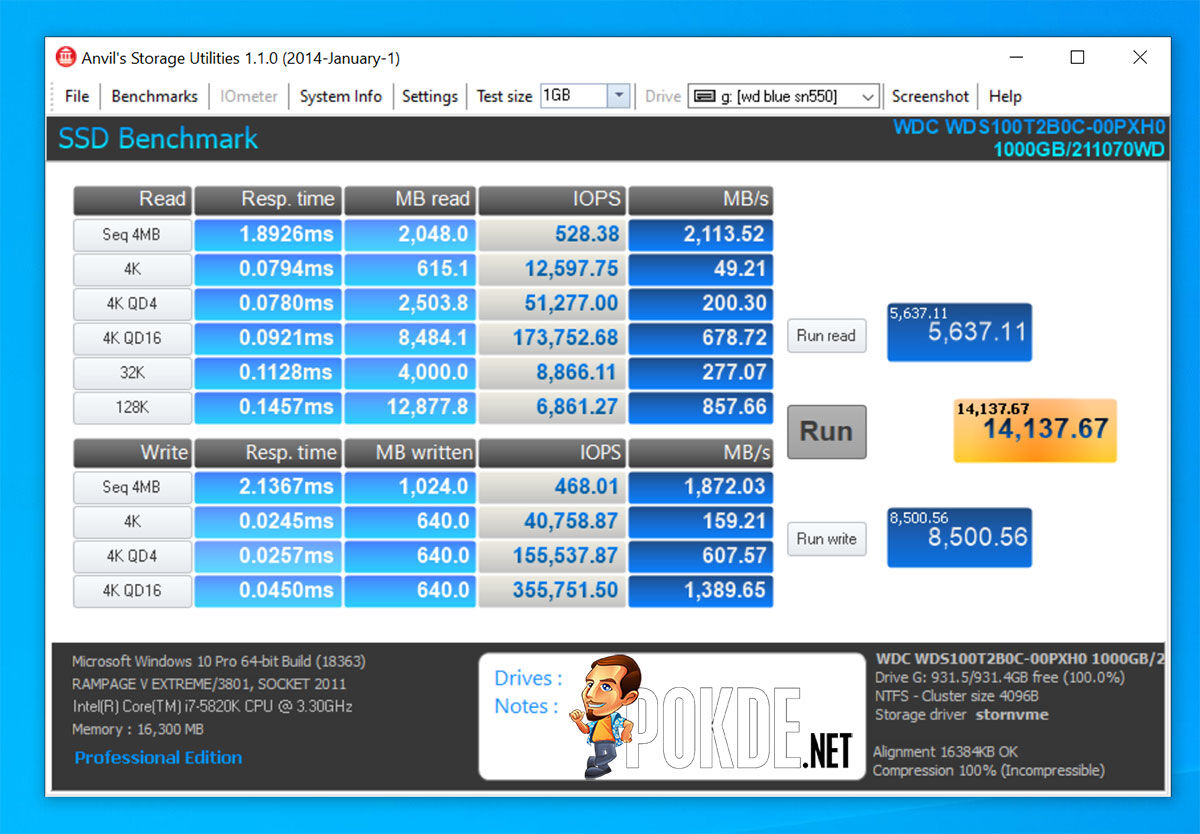Click the Run write button
Screen dimensions: 1200x834
click(x=826, y=539)
